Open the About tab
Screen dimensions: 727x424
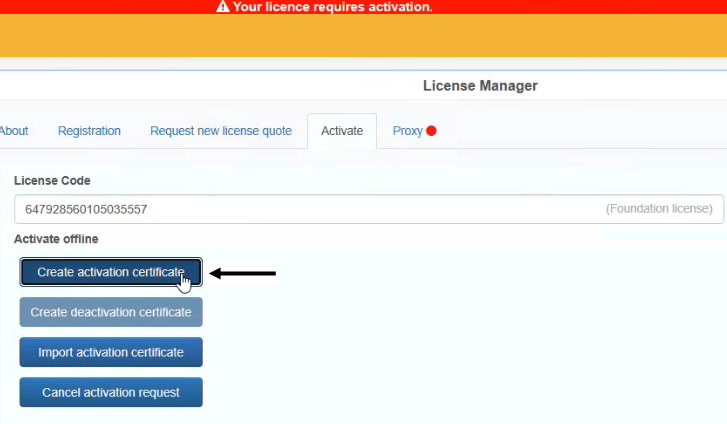(x=13, y=131)
